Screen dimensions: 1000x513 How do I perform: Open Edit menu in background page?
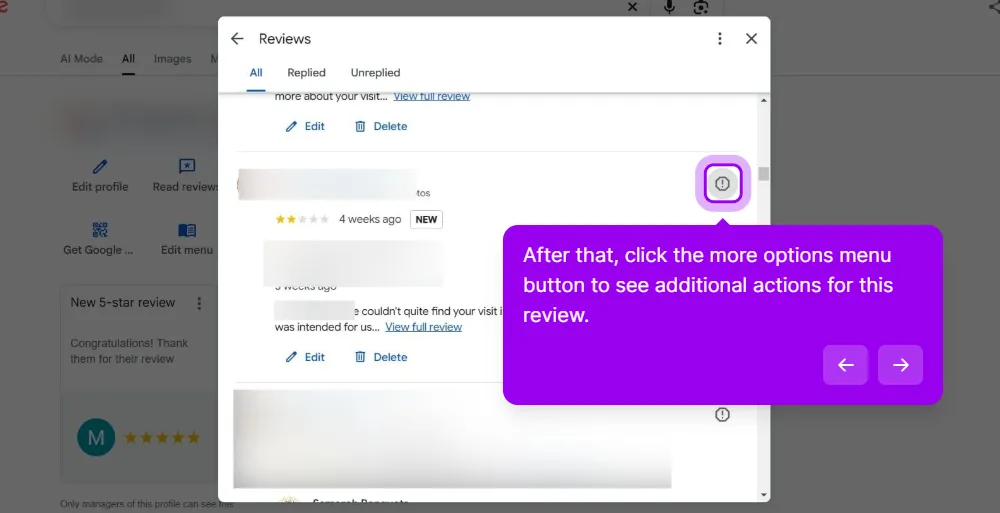point(187,239)
